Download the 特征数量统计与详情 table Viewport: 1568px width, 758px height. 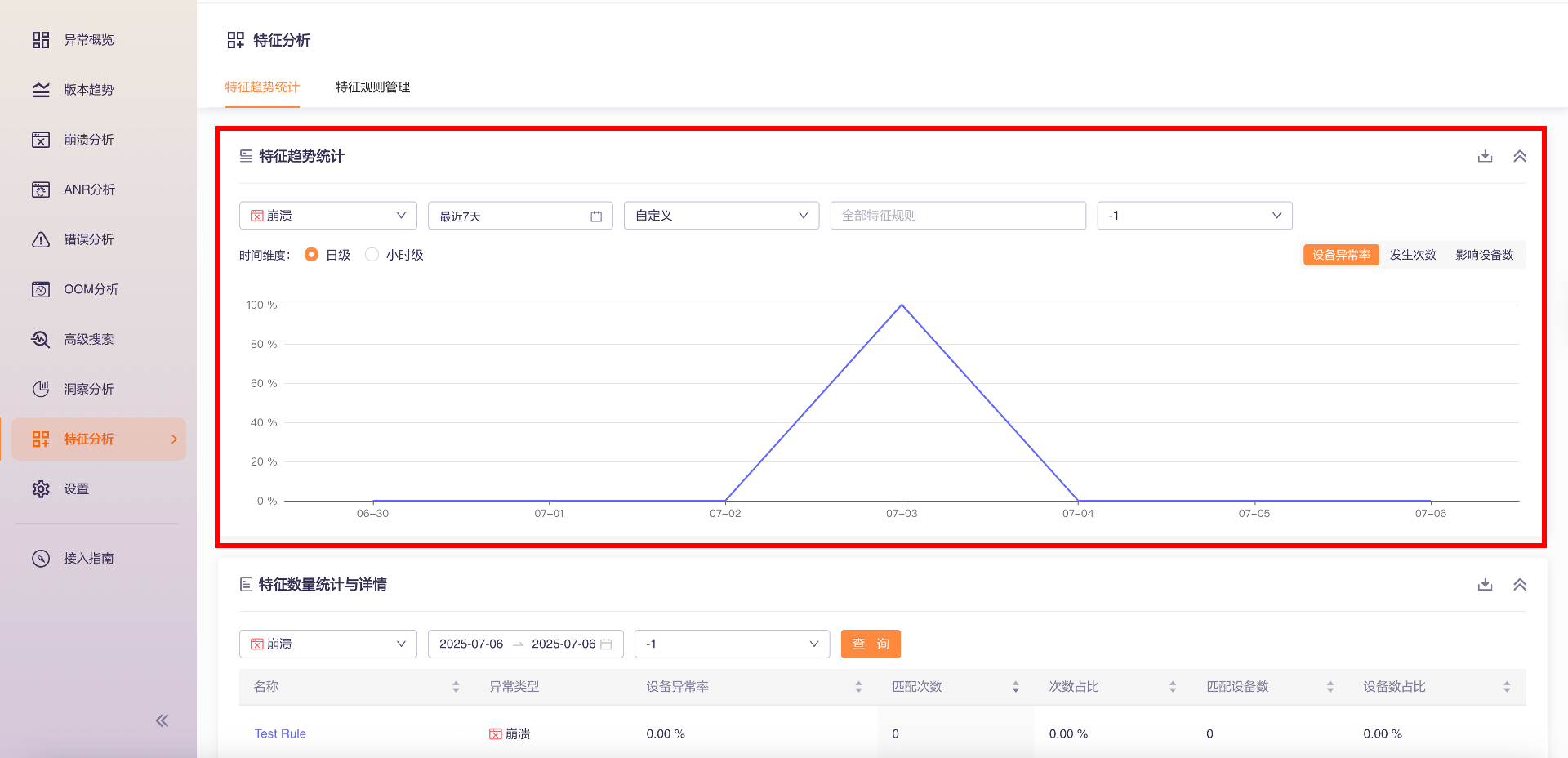pyautogui.click(x=1485, y=585)
